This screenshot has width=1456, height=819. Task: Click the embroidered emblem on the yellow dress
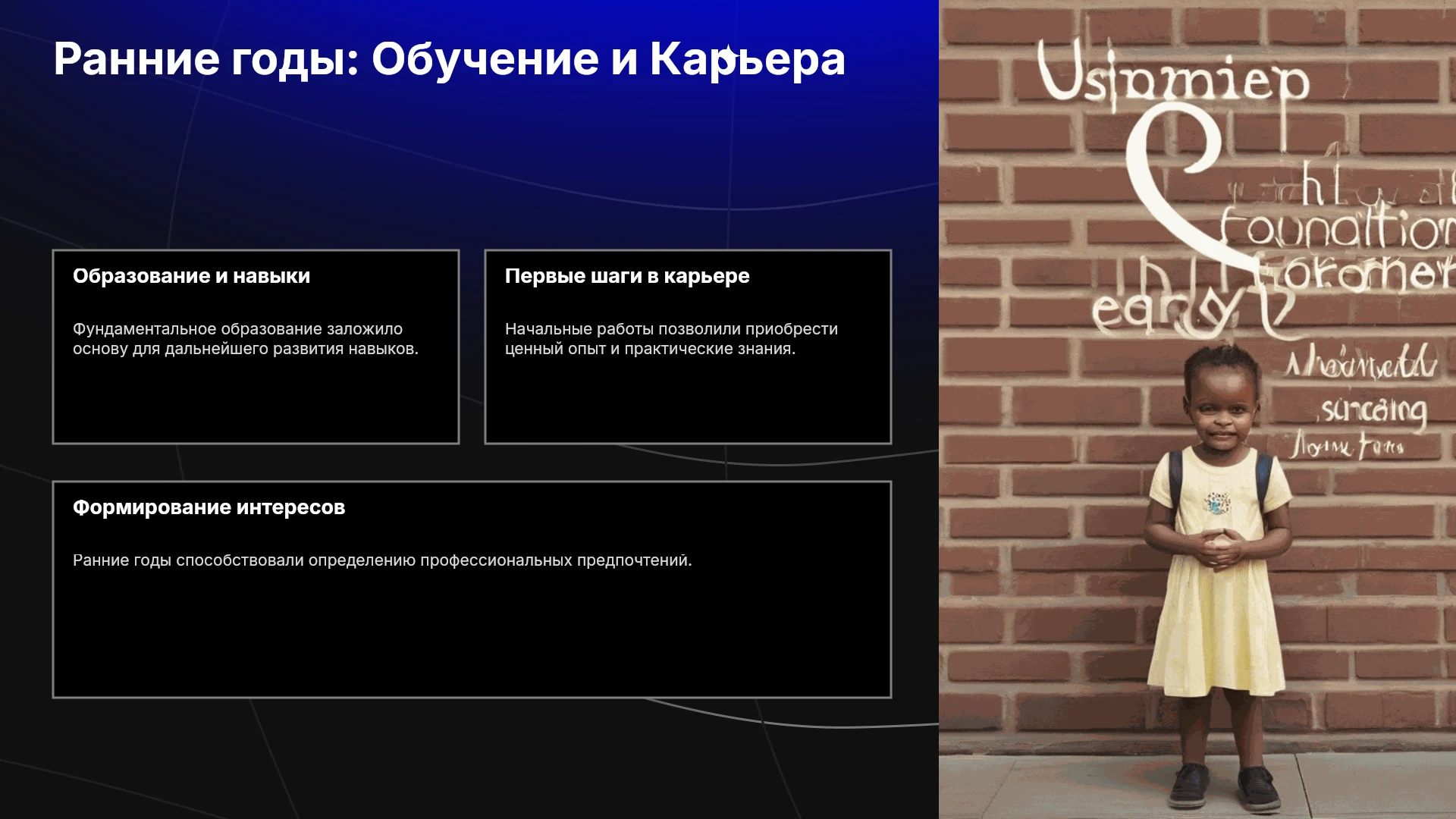click(x=1218, y=502)
